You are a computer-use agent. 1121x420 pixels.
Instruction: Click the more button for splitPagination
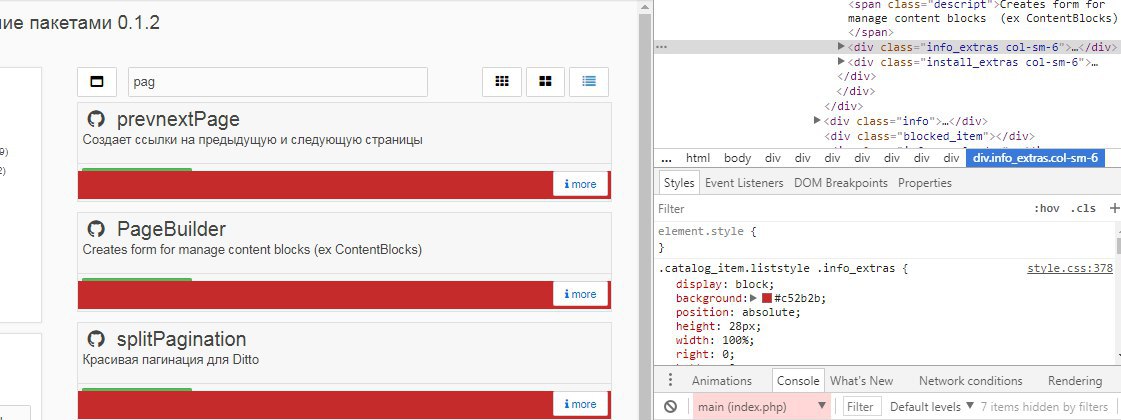click(581, 404)
